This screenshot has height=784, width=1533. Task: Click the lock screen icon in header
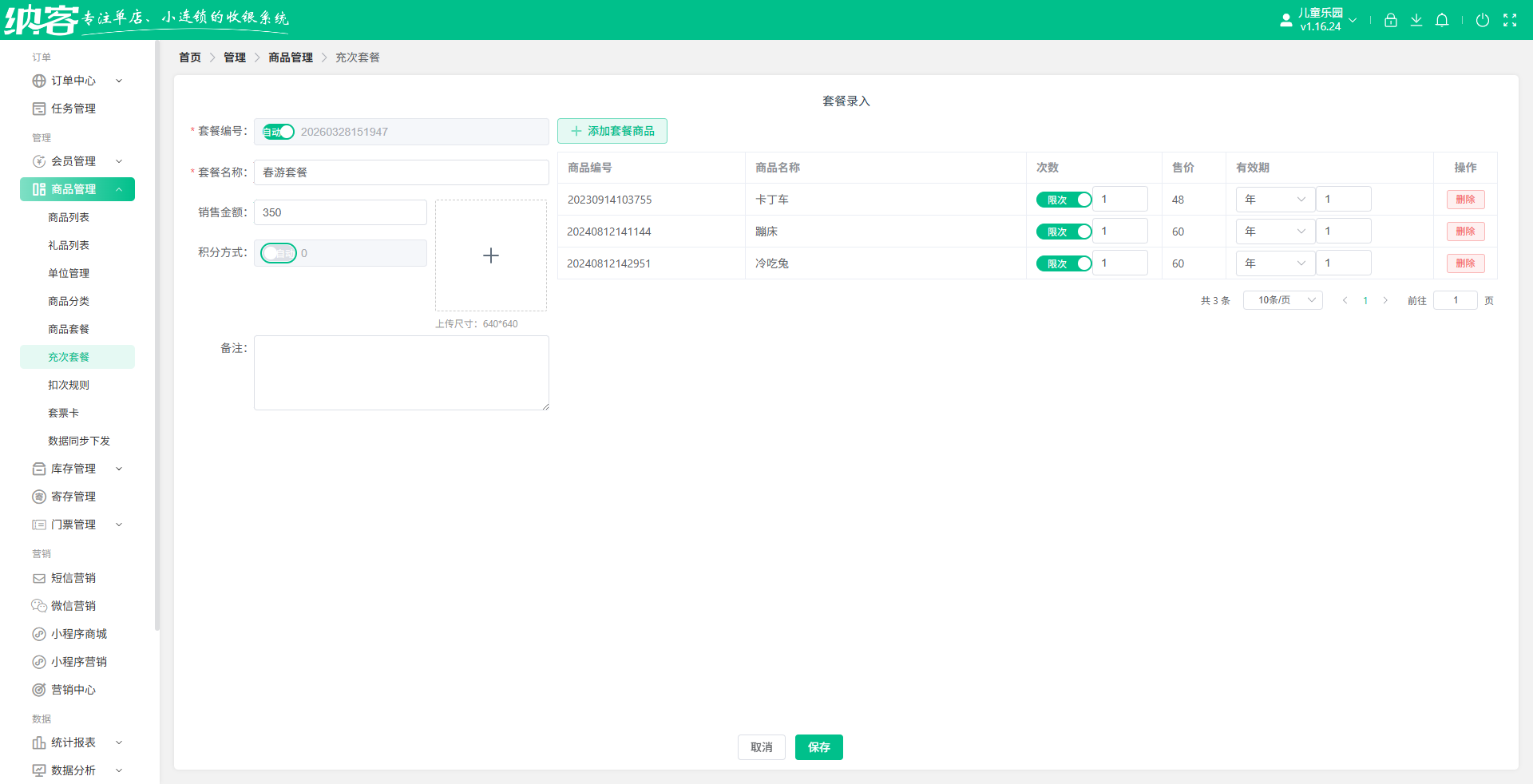coord(1390,21)
